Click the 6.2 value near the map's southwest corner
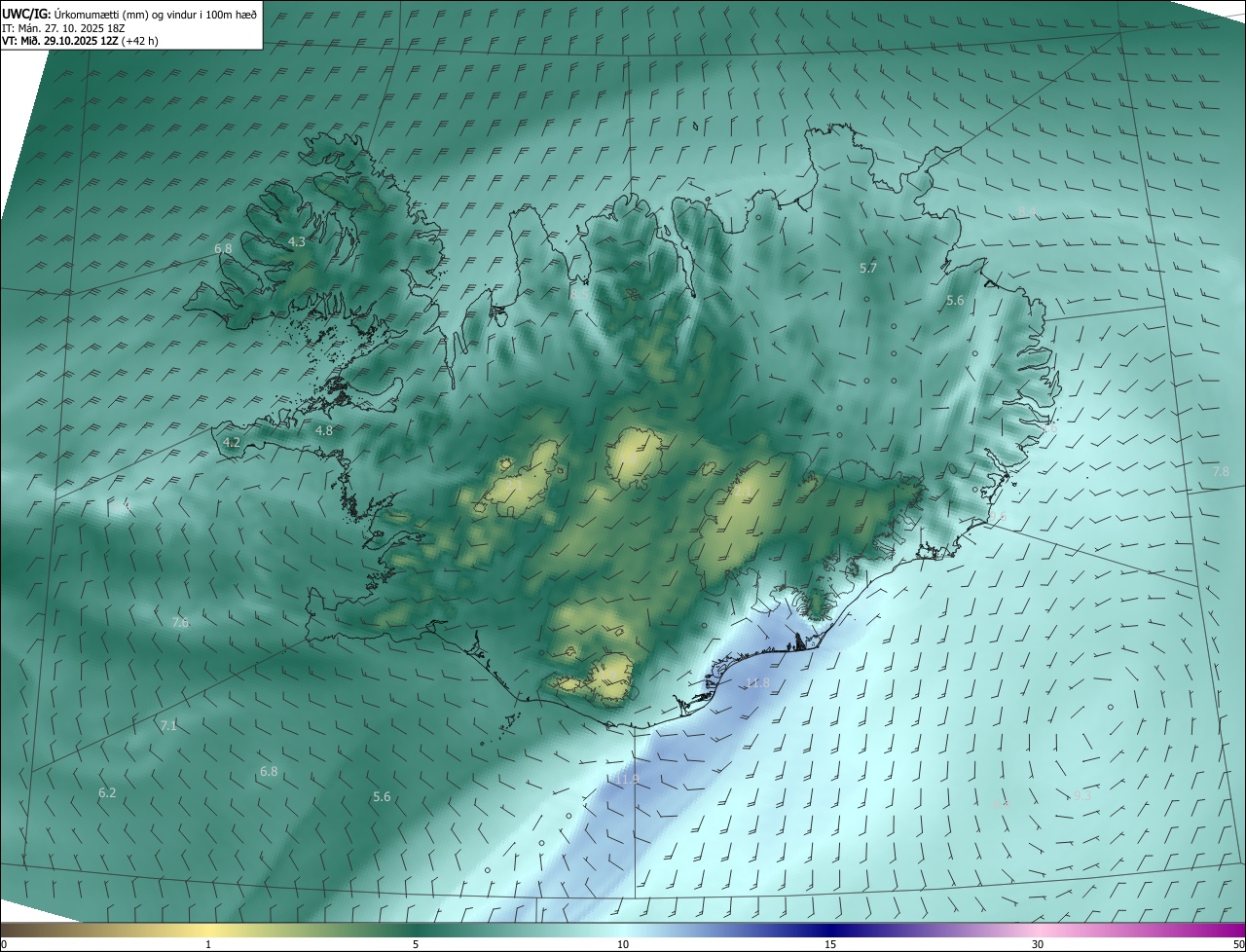 click(x=107, y=793)
